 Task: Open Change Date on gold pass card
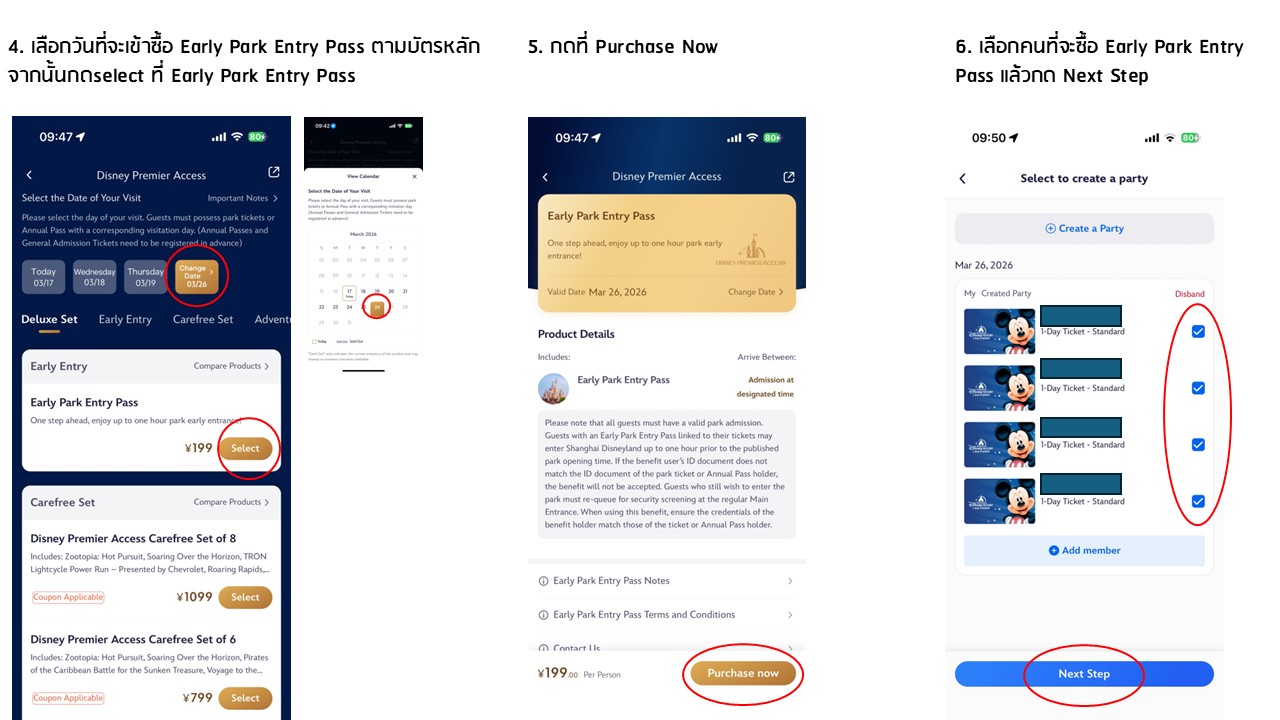[756, 292]
